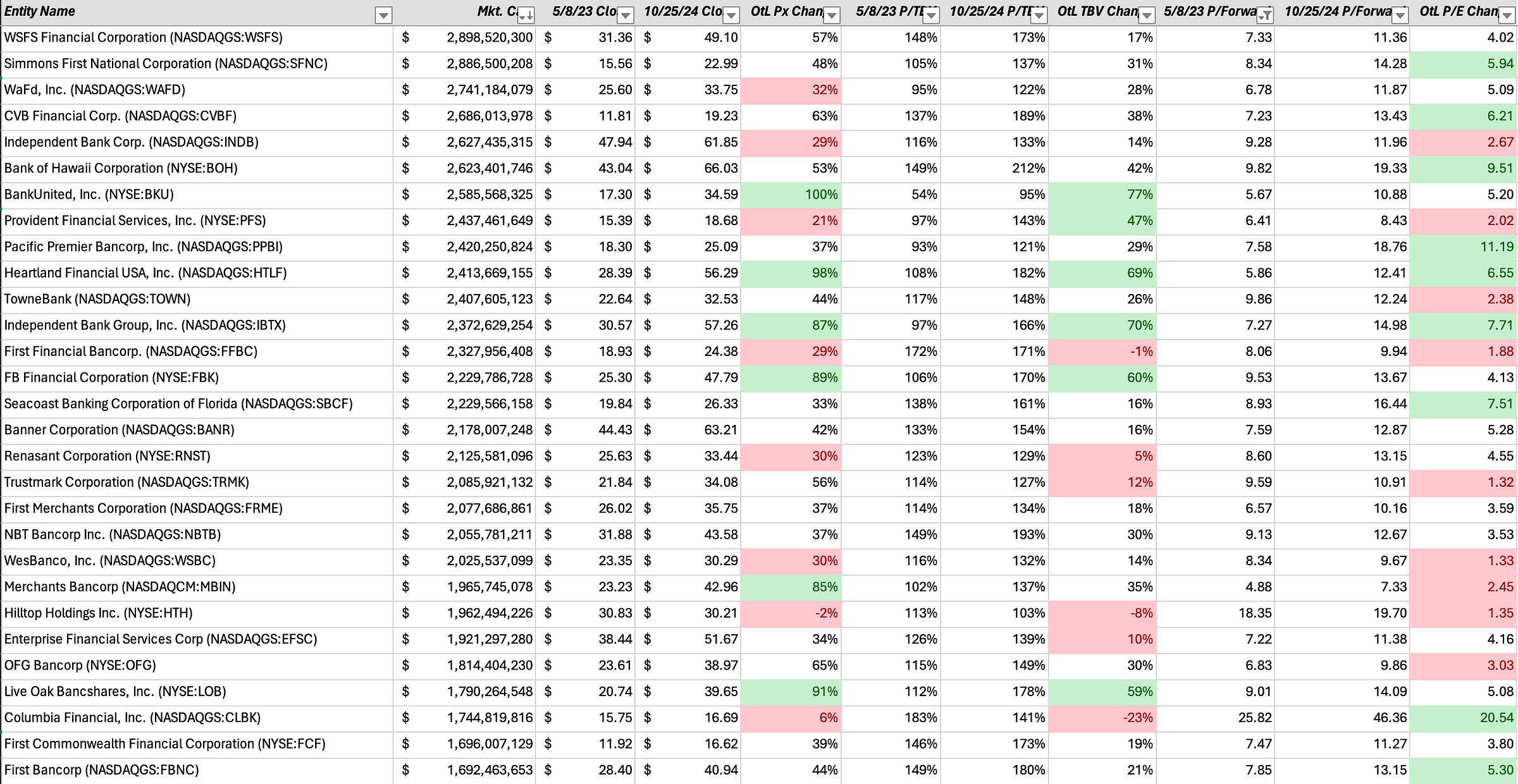
Task: Open the 5/8/23 P/TBV filter dropdown
Action: pyautogui.click(x=931, y=15)
